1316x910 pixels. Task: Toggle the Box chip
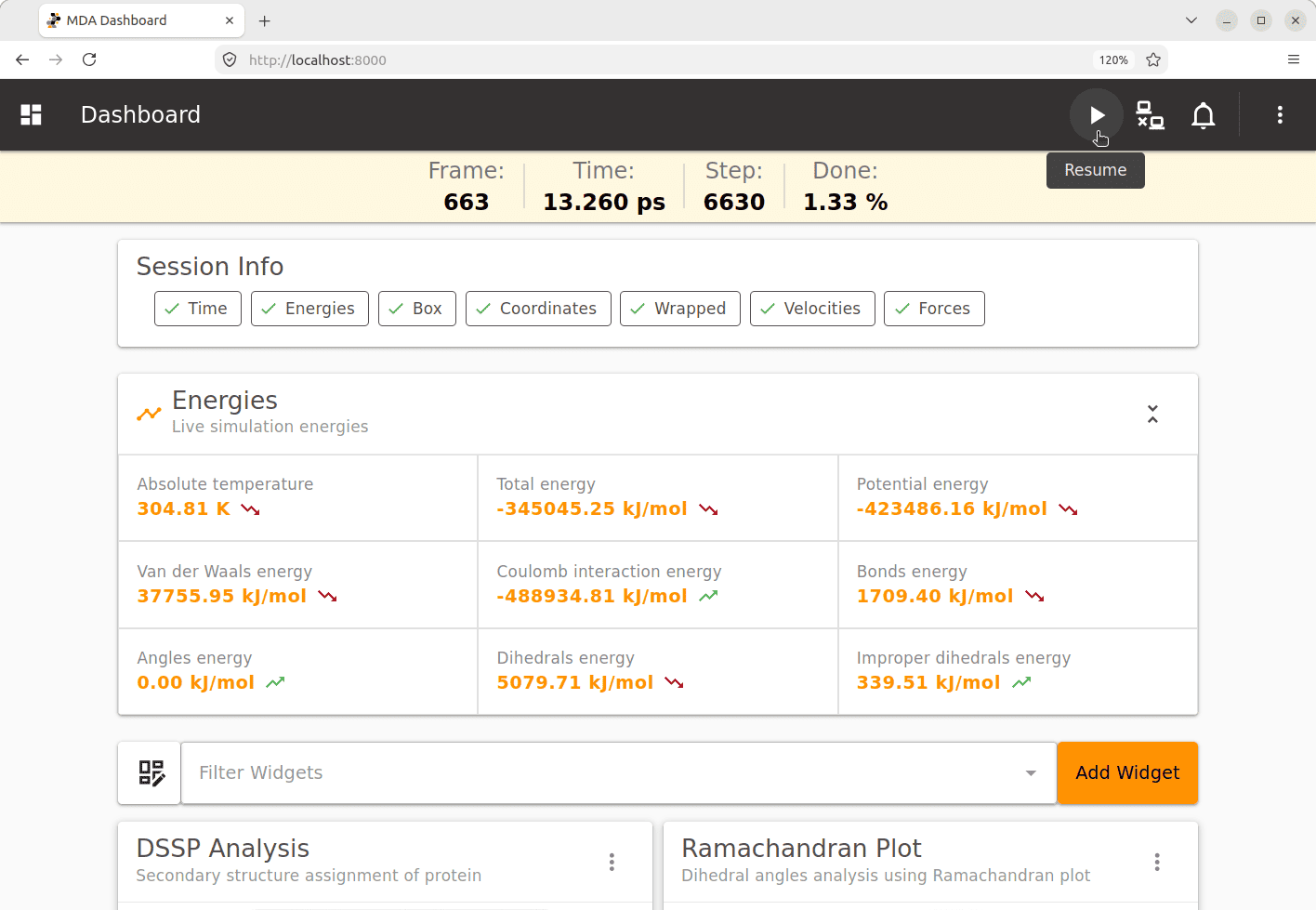[417, 309]
